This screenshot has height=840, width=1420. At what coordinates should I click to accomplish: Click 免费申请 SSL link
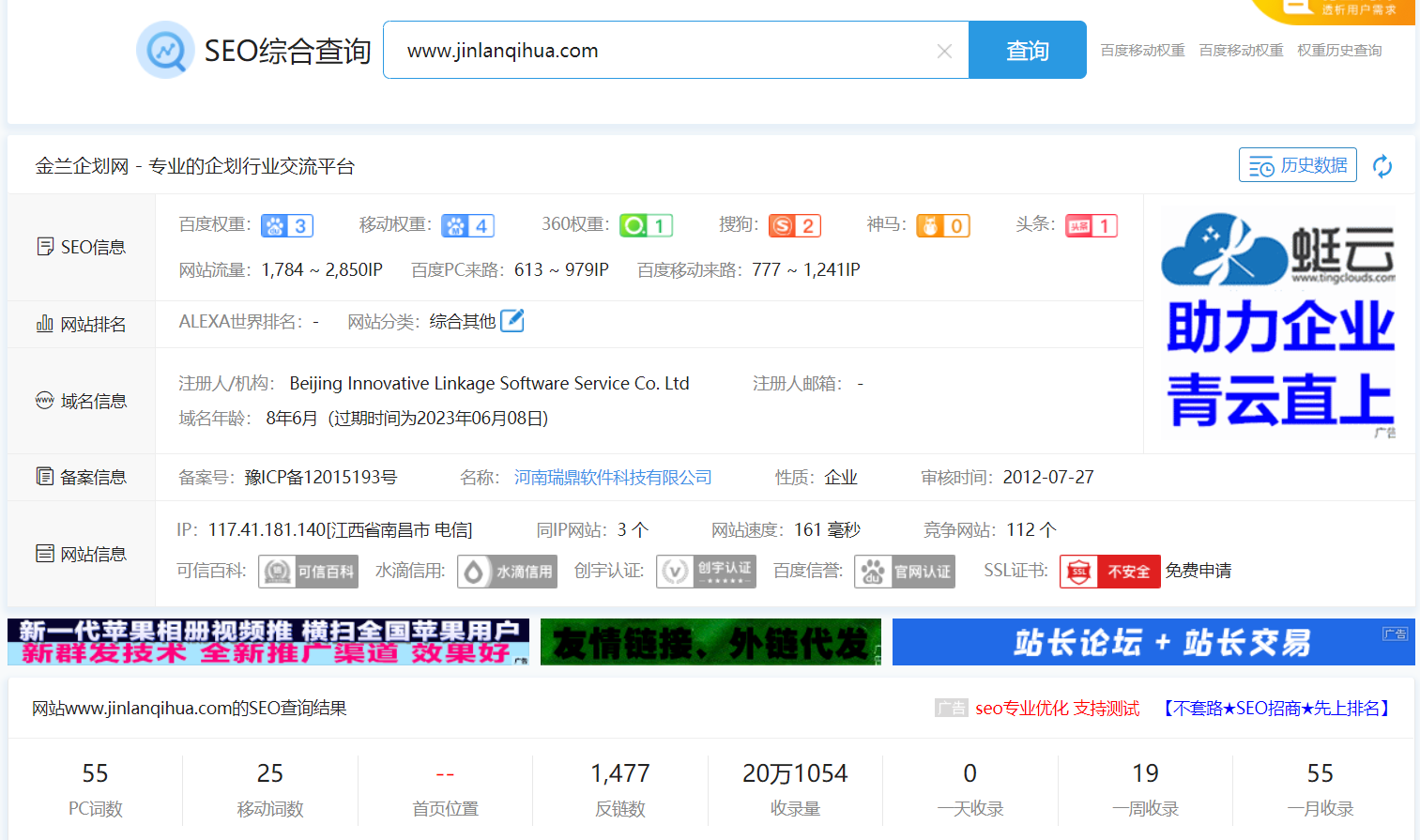coord(1199,571)
